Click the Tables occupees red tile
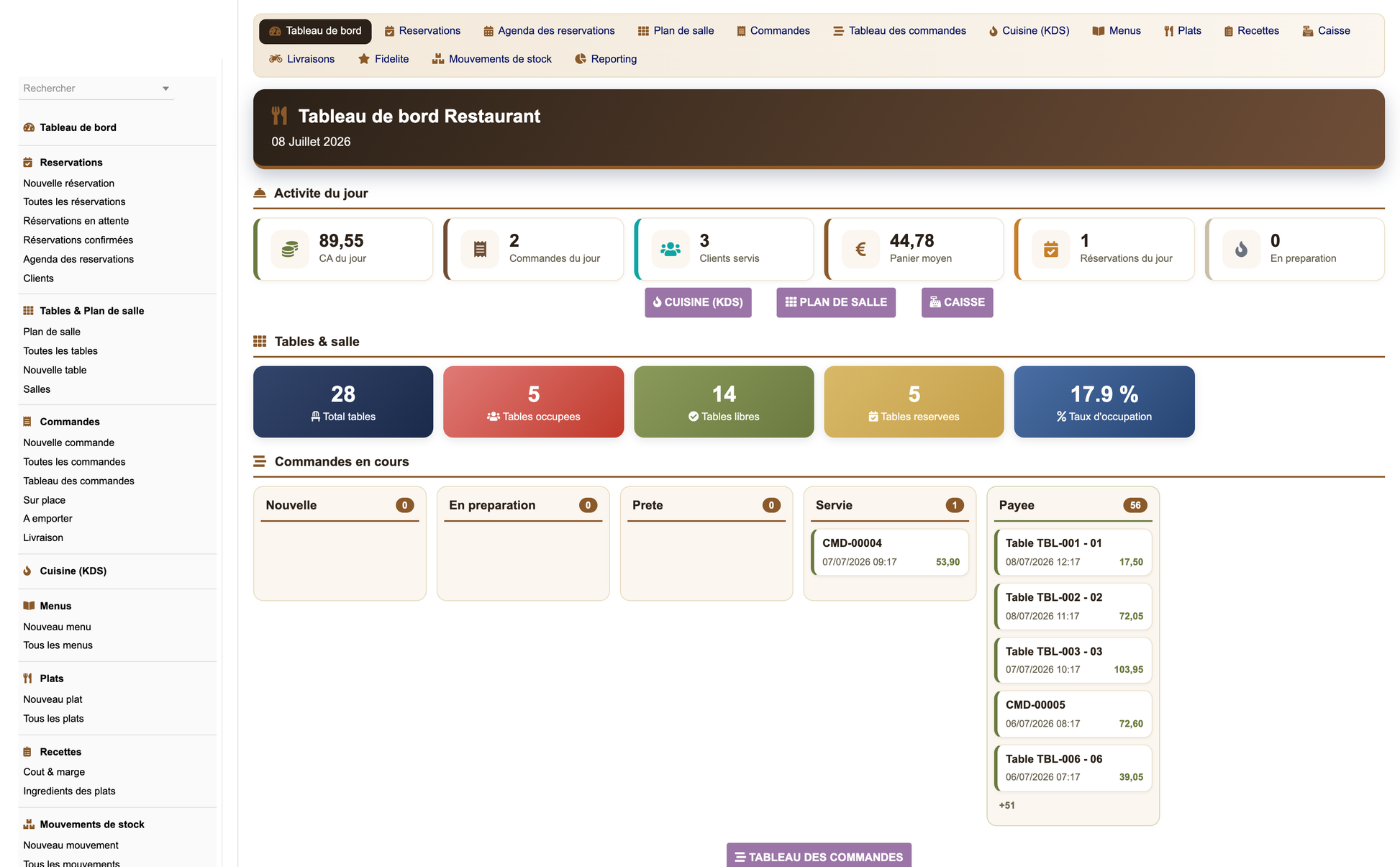 click(534, 401)
